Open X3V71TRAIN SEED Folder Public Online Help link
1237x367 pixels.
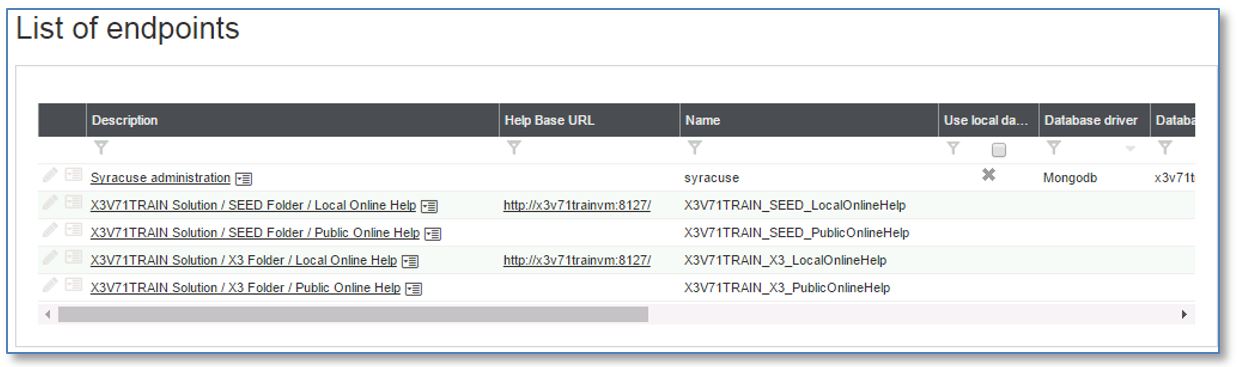click(x=255, y=233)
